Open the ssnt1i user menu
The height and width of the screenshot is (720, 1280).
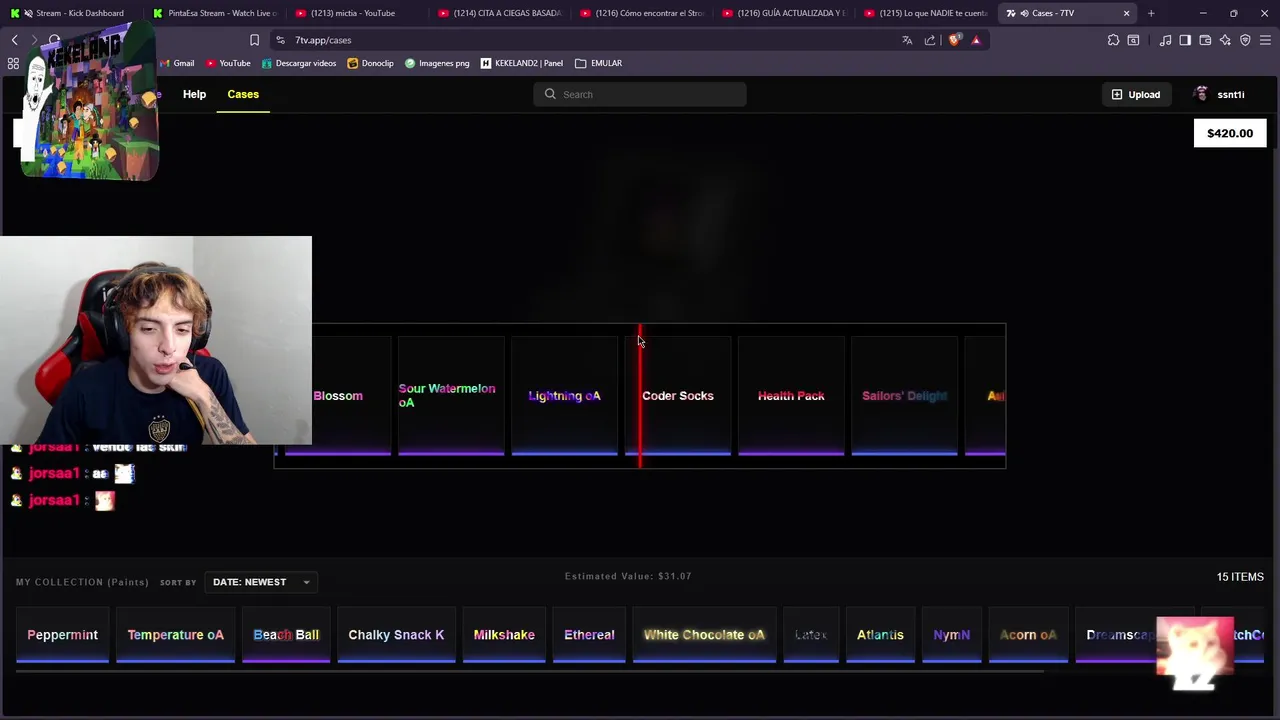coord(1220,94)
